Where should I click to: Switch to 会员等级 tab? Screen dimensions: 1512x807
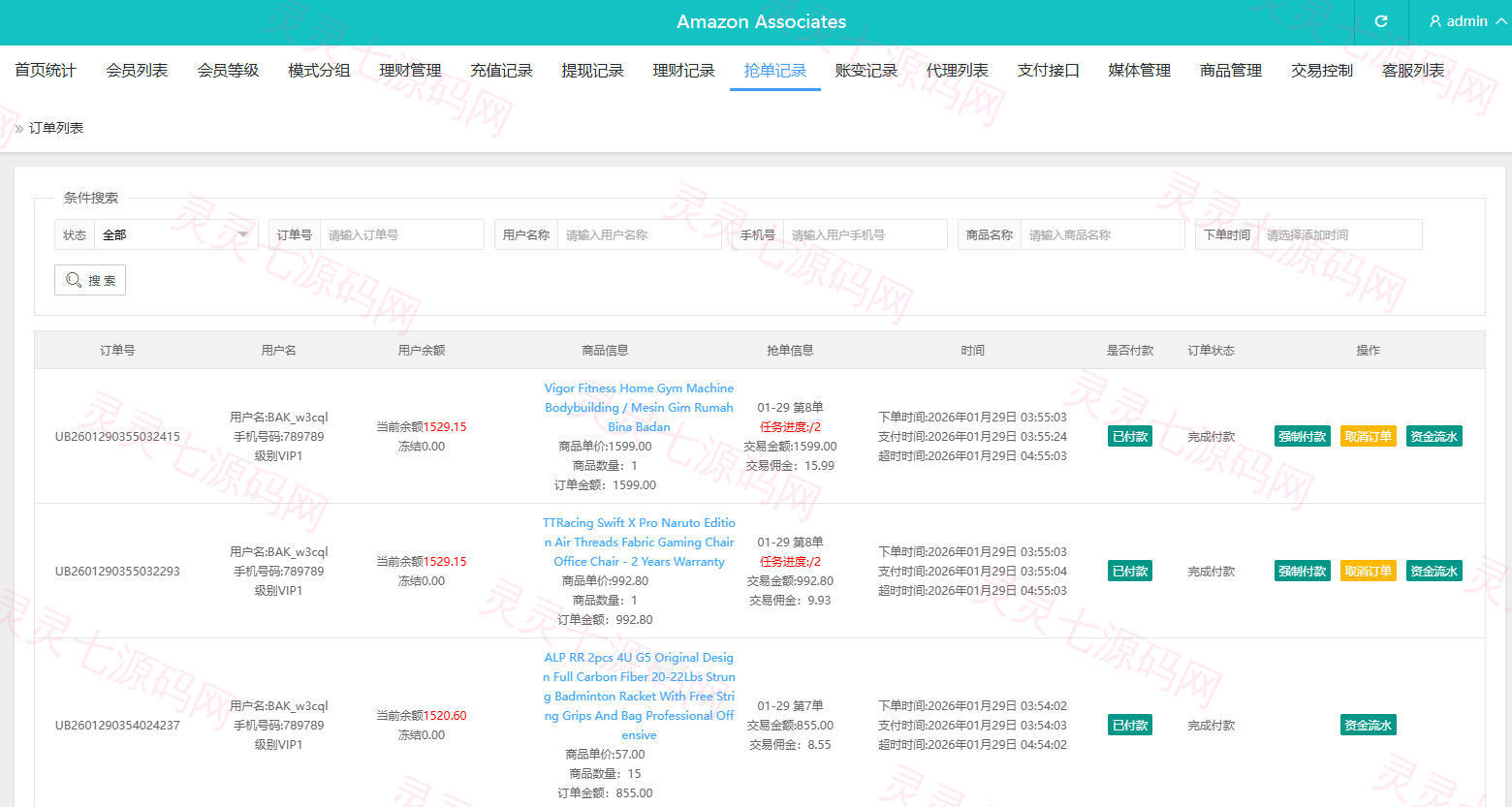228,70
